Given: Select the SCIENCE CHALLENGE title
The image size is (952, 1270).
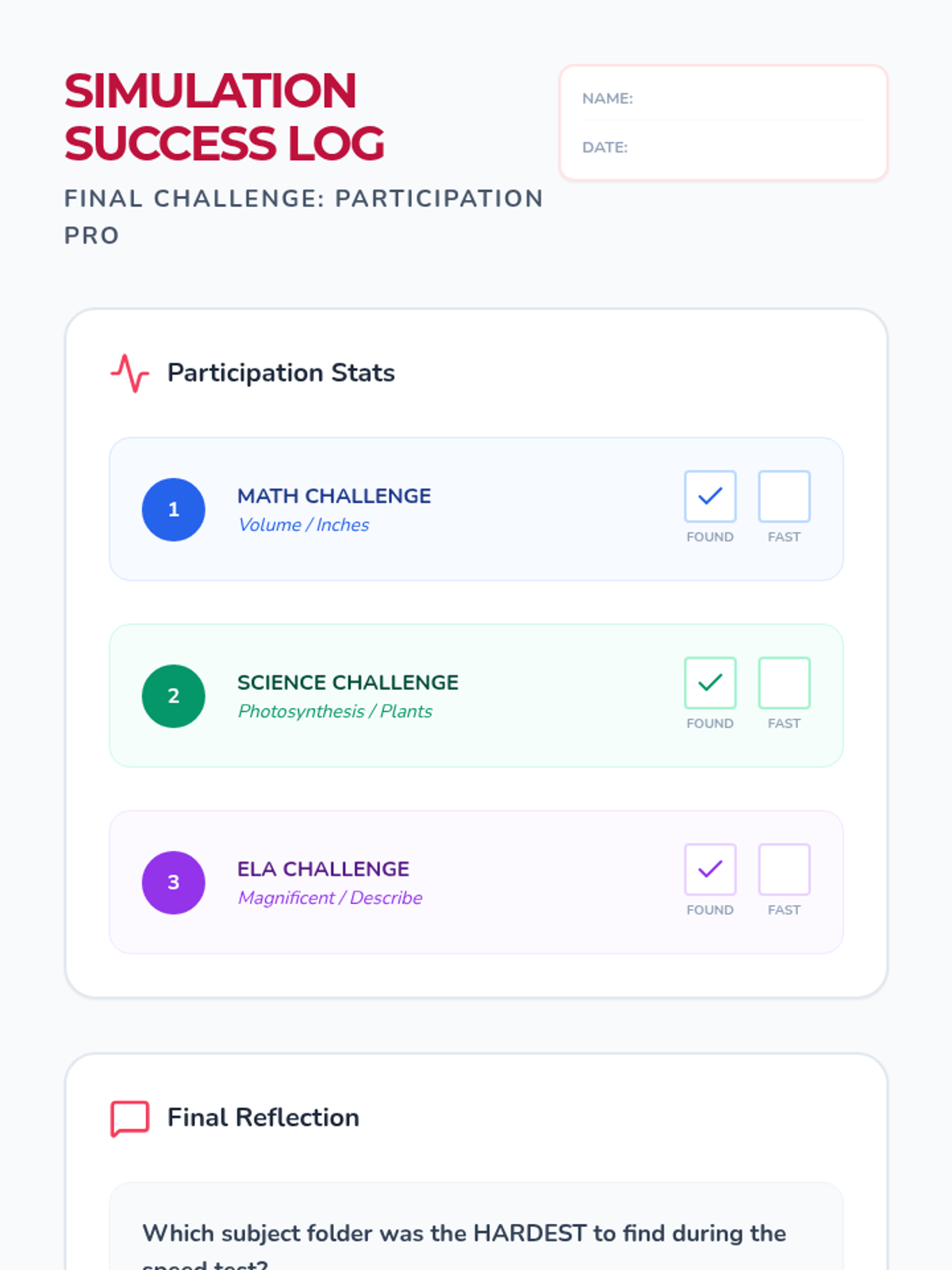Looking at the screenshot, I should [347, 683].
